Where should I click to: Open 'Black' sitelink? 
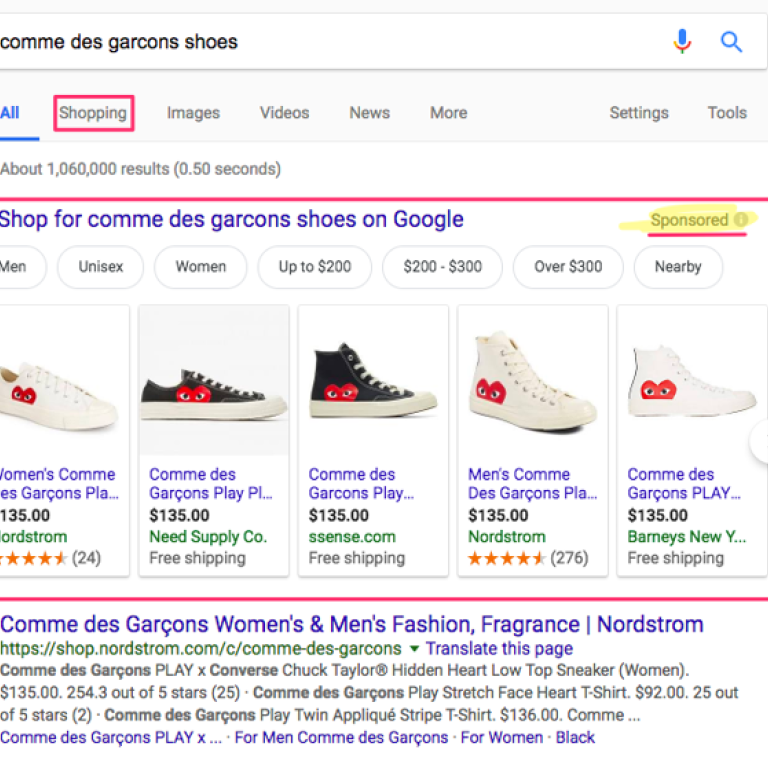[x=575, y=737]
